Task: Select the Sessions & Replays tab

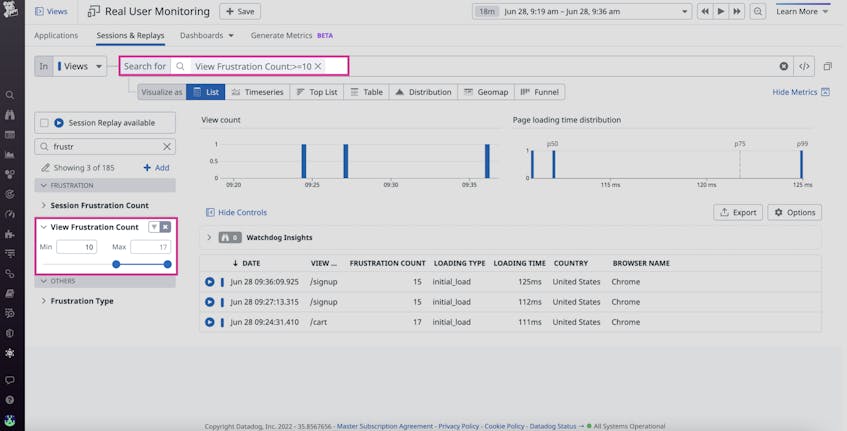Action: [130, 35]
